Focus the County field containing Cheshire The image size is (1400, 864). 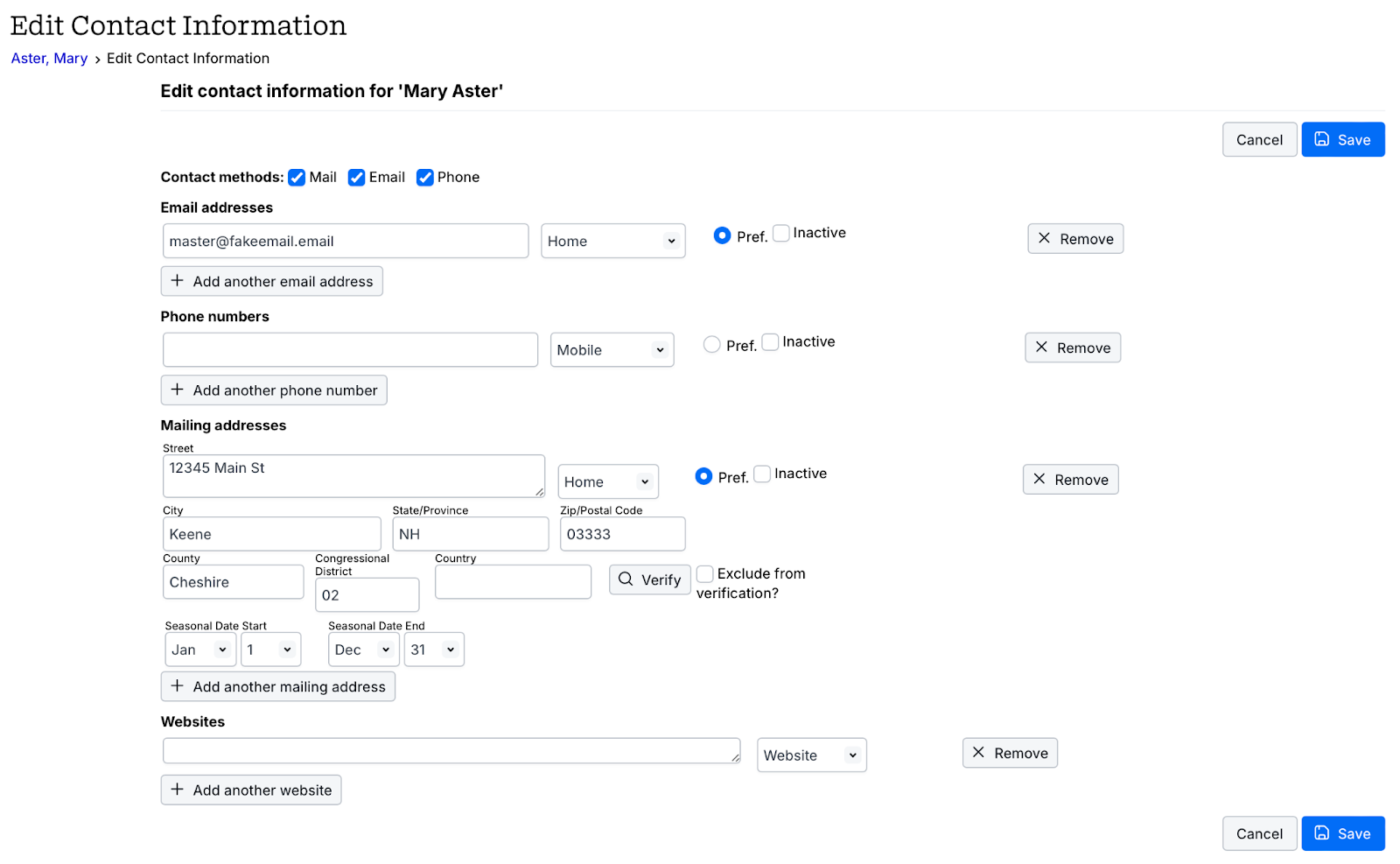tap(234, 582)
